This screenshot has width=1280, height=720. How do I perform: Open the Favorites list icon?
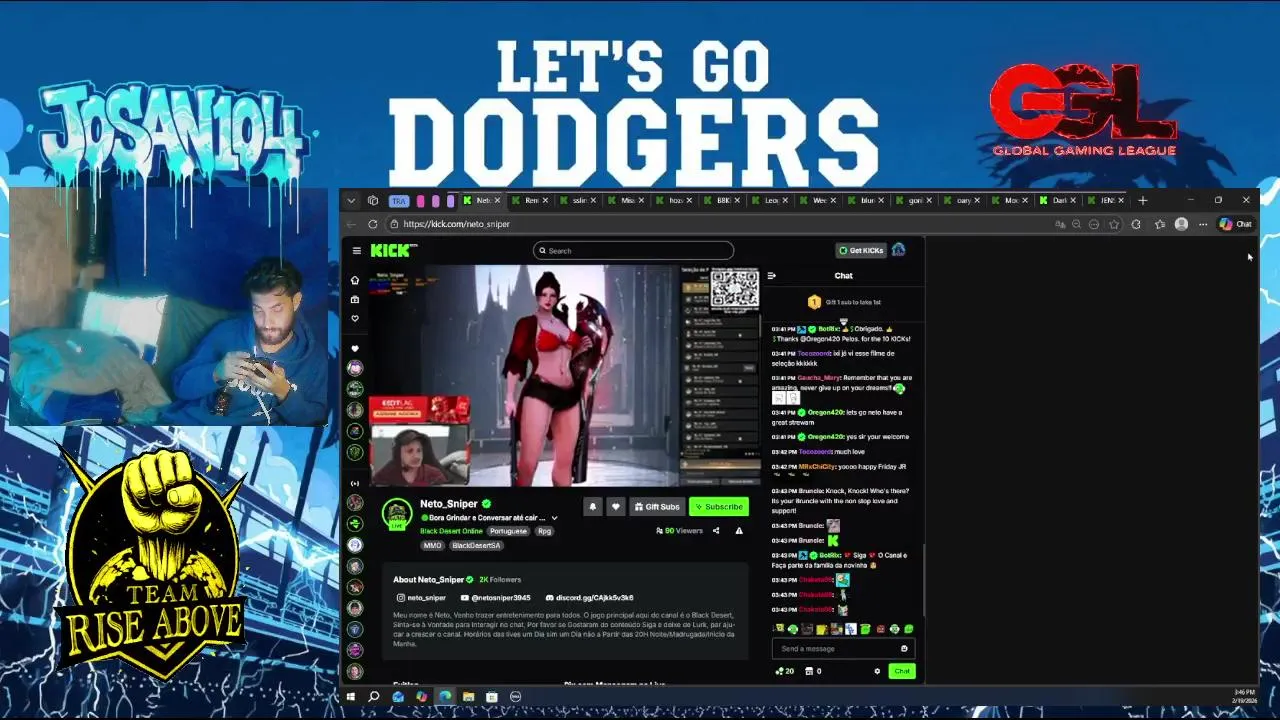point(1160,224)
